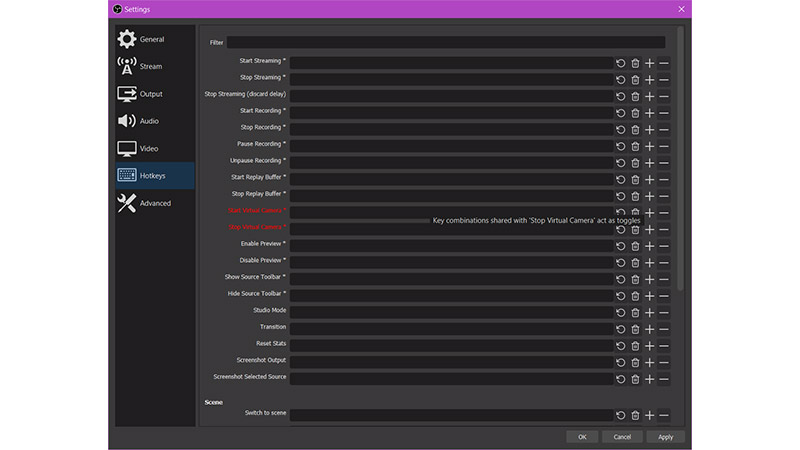
Task: Click the Output monitor icon in sidebar
Action: [127, 94]
